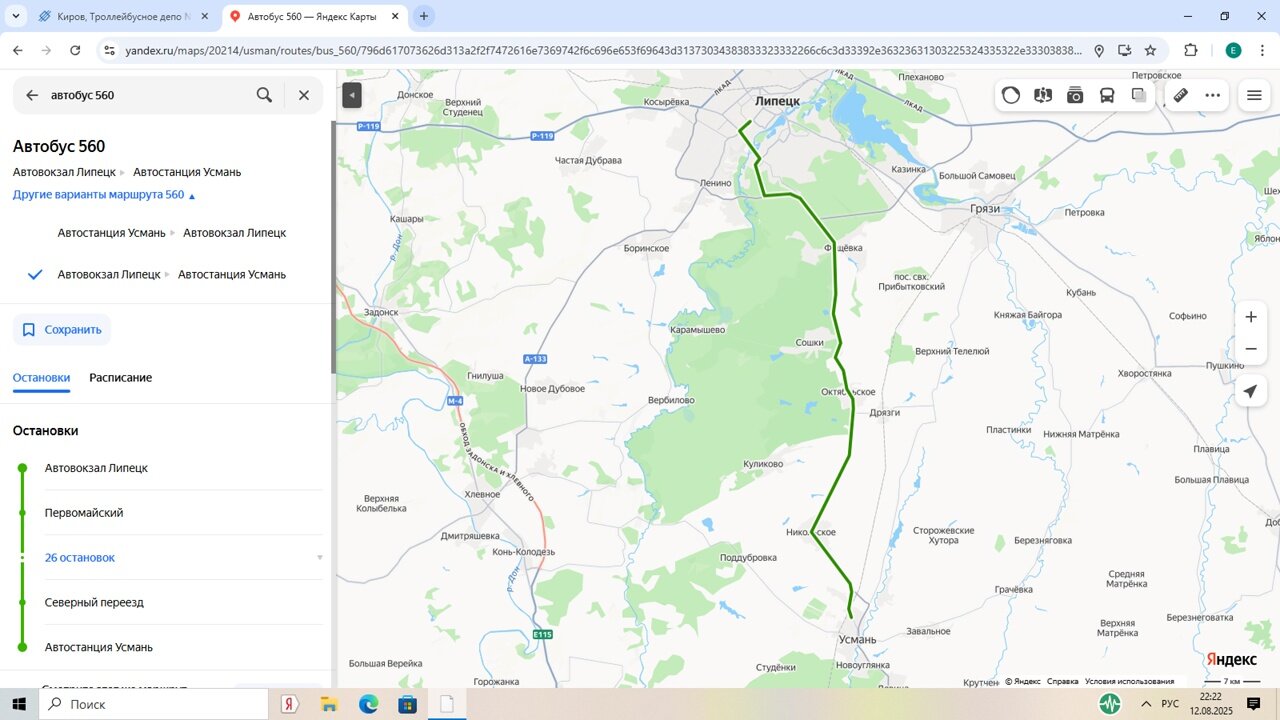Screen dimensions: 1280x720
Task: Expand 26 остановок via right arrow
Action: click(320, 557)
